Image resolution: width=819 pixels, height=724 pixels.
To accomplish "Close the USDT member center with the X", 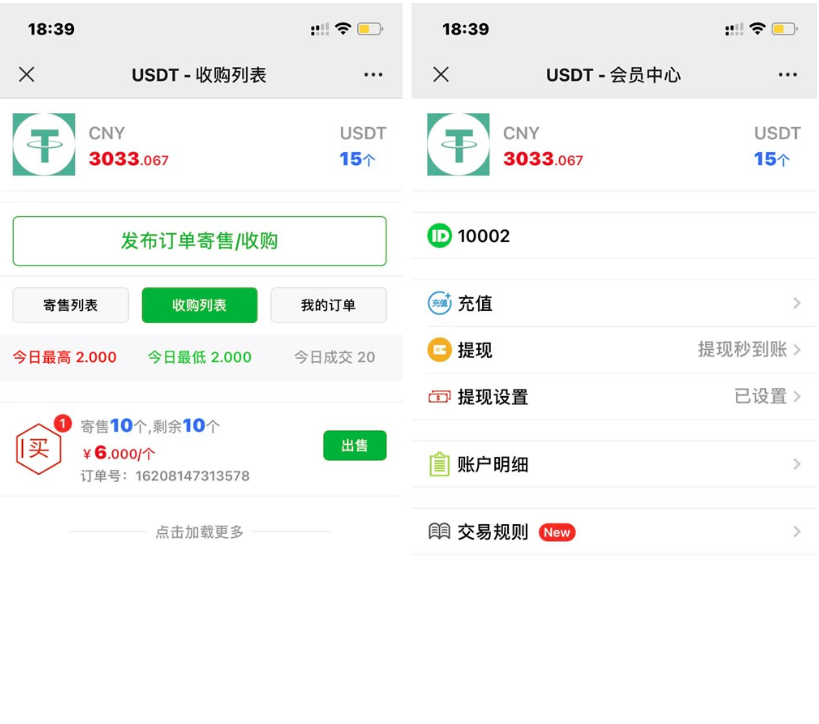I will 440,74.
